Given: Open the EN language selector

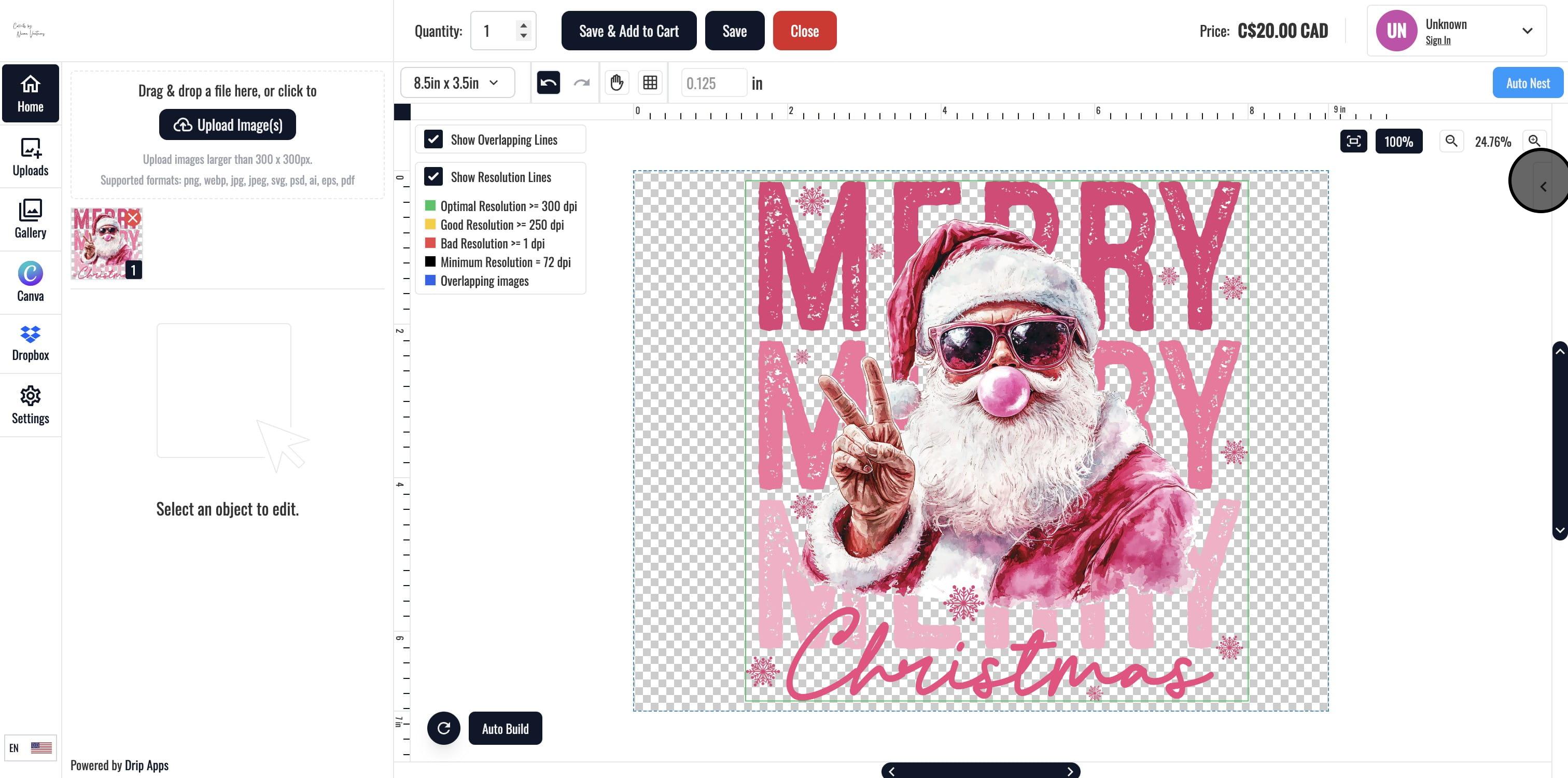Looking at the screenshot, I should [x=30, y=747].
